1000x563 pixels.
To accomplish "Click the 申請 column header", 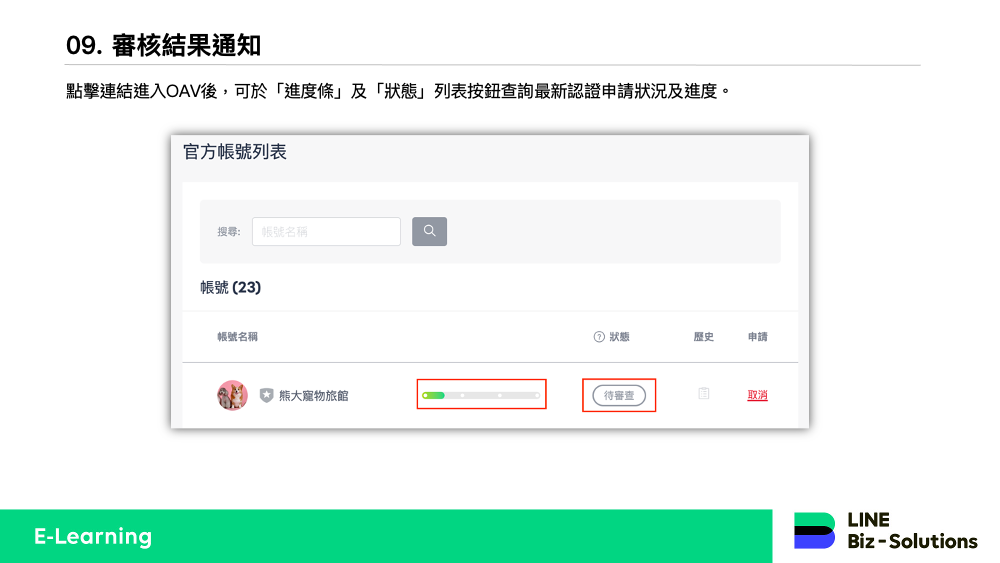I will point(757,337).
